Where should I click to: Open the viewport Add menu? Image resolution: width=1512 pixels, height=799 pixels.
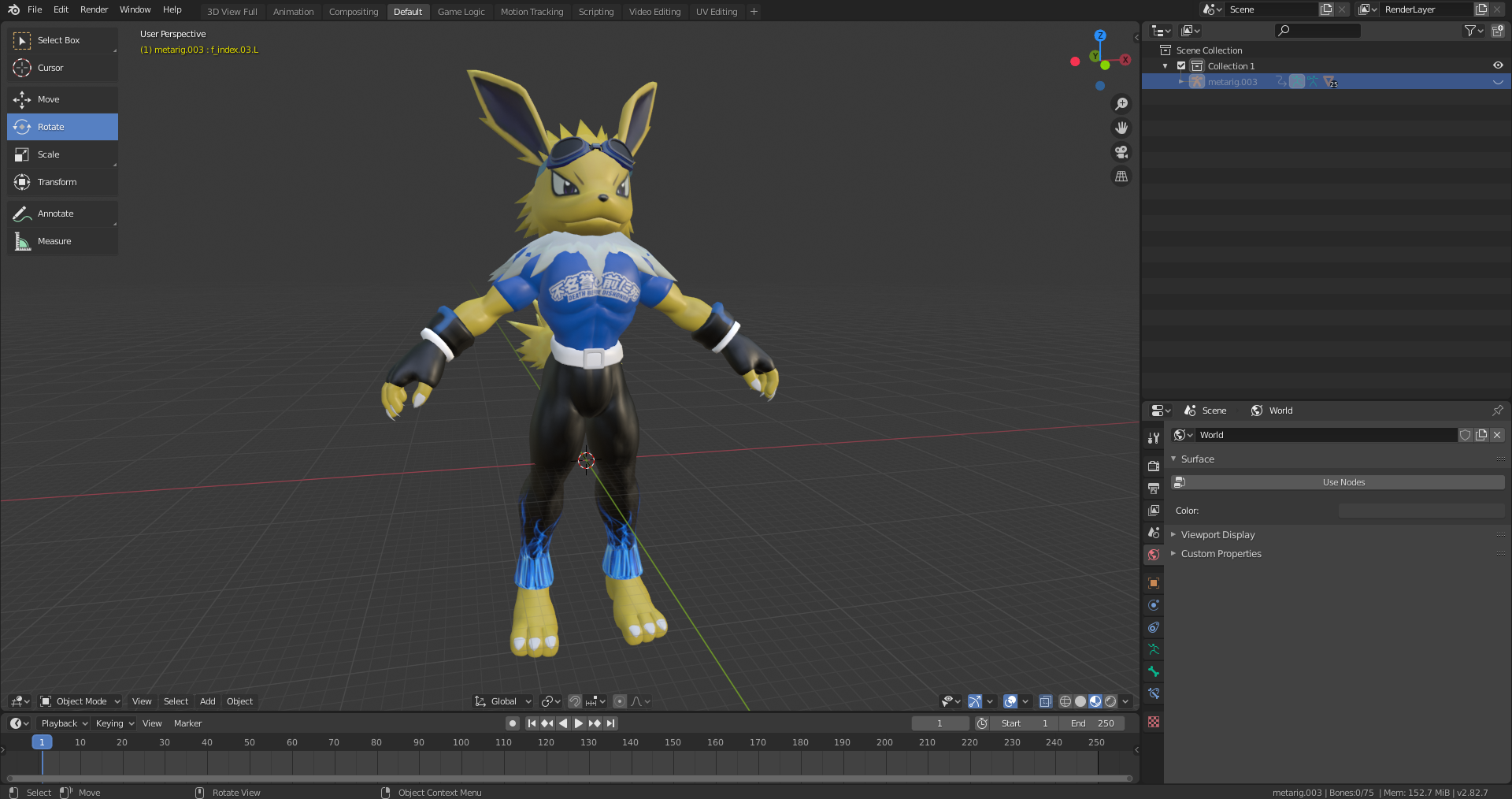tap(207, 701)
